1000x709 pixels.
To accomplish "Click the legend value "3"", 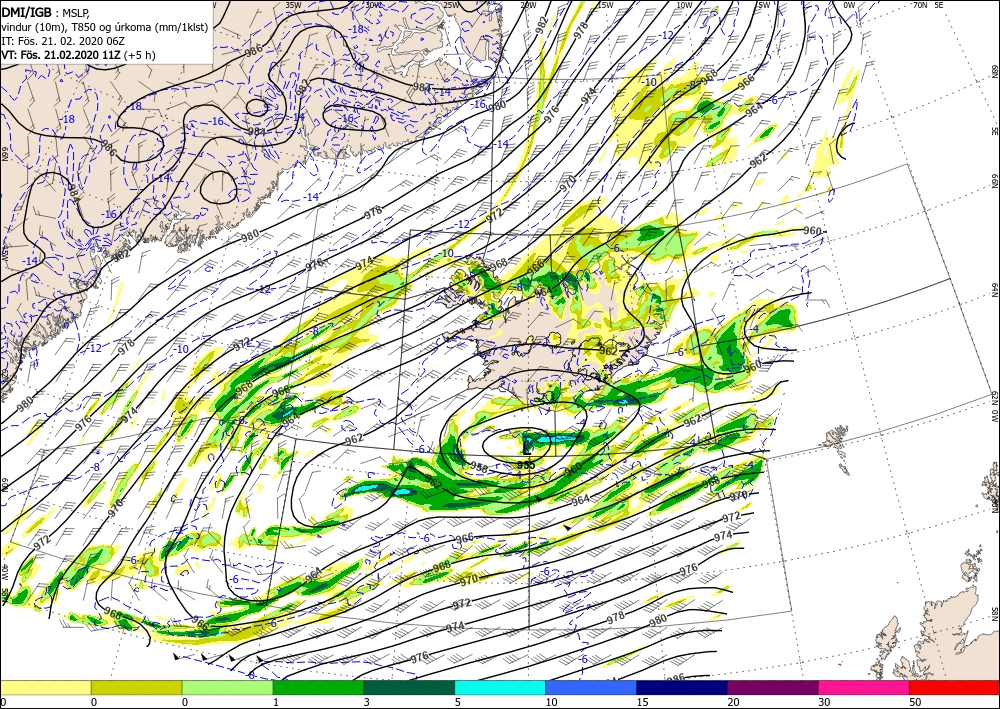I will pyautogui.click(x=367, y=702).
